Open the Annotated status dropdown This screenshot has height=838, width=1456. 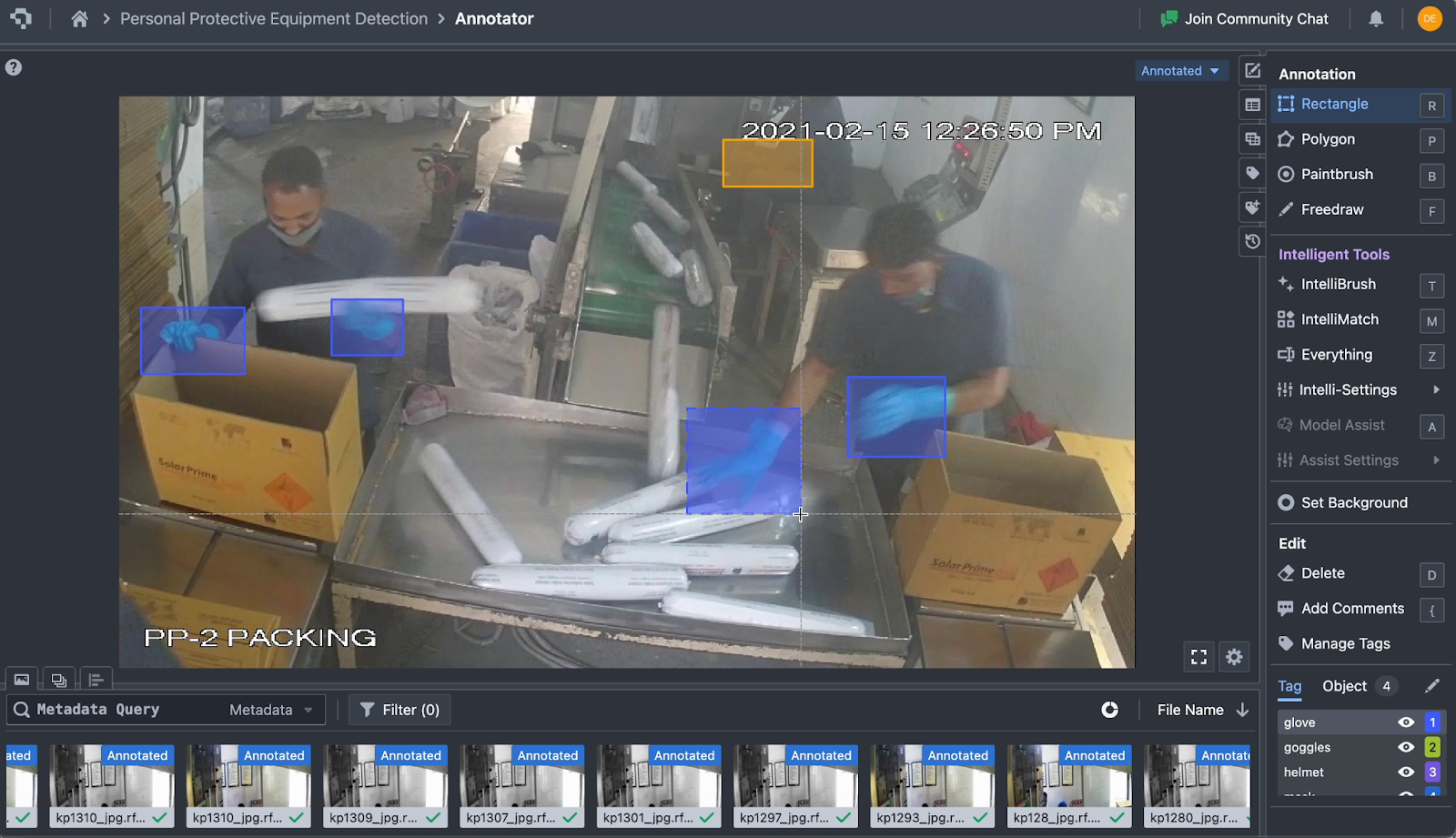pyautogui.click(x=1180, y=70)
